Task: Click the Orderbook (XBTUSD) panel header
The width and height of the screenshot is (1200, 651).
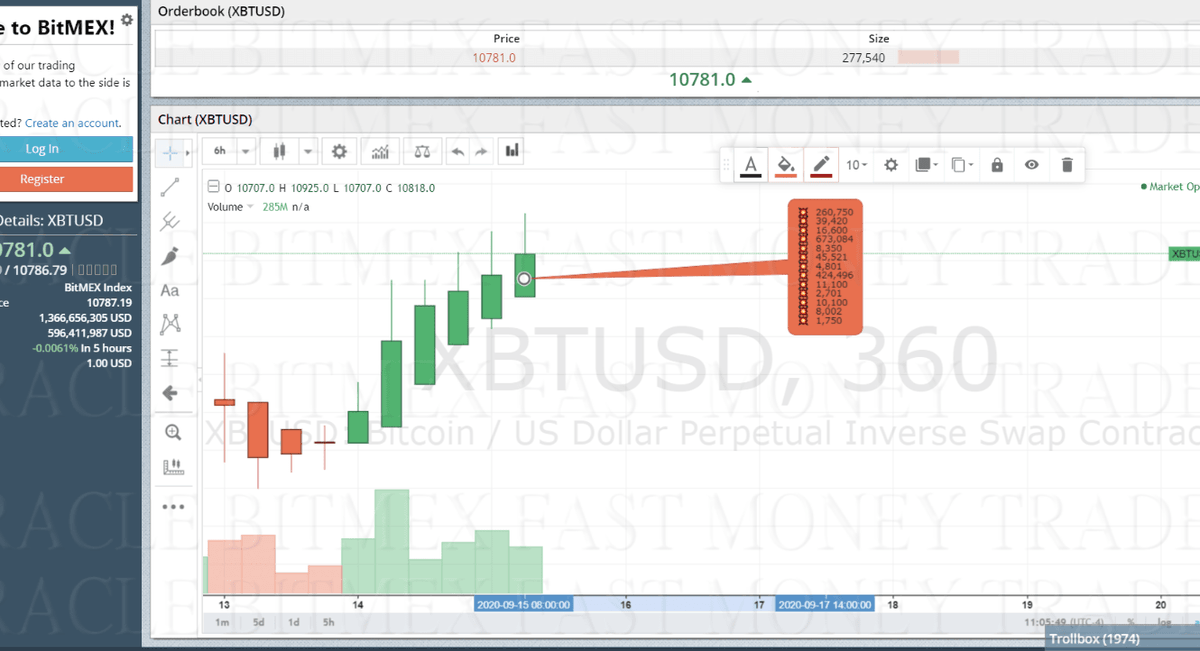Action: (x=221, y=11)
